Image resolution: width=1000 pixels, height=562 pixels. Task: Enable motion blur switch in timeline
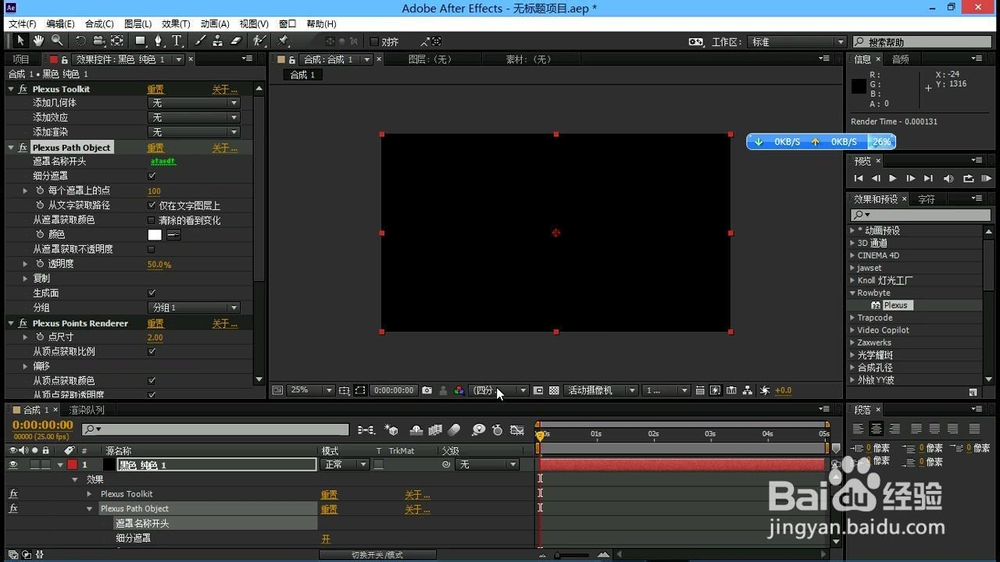pos(454,430)
